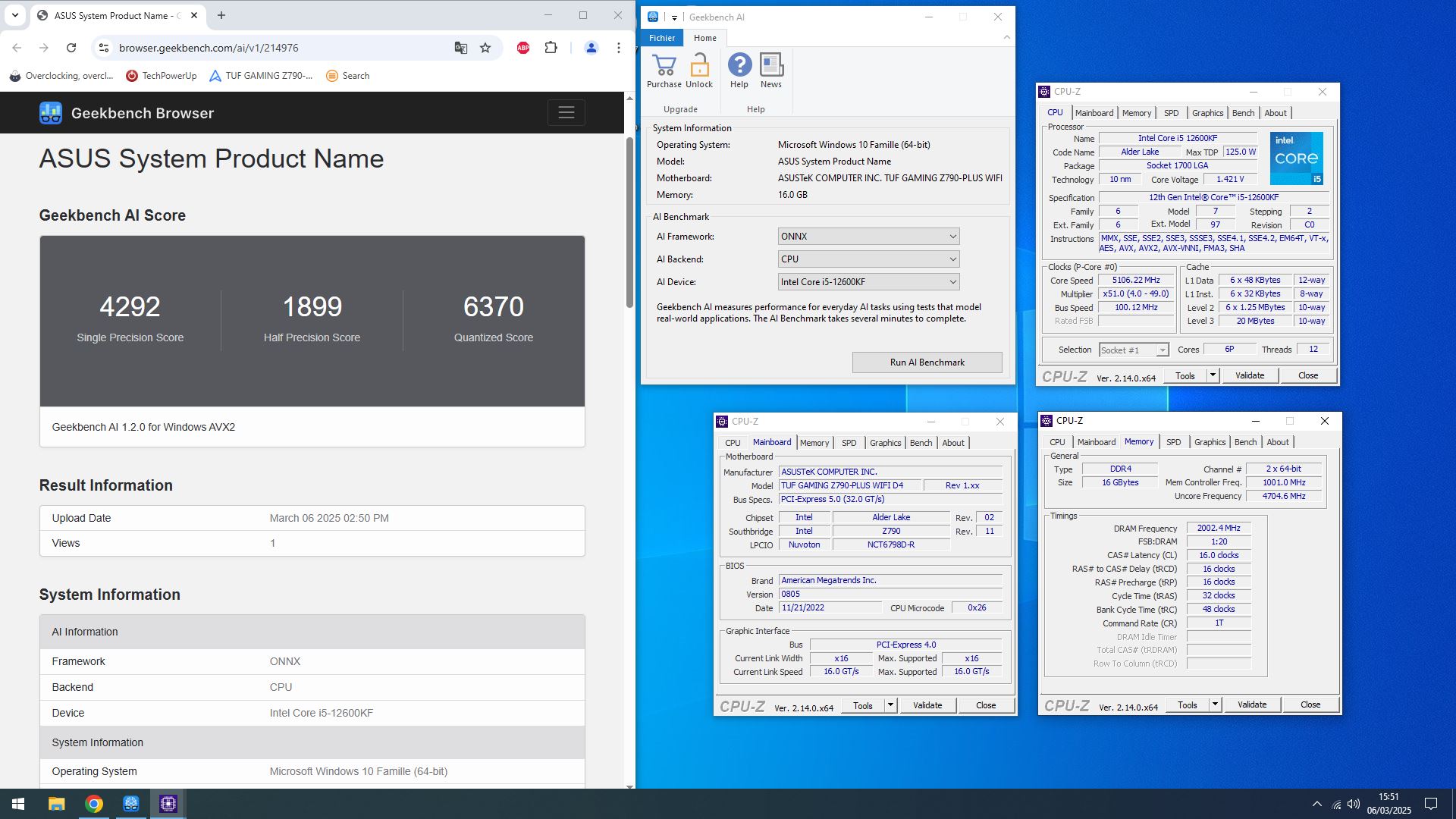Click Close button in CPU-Z Memory window
The height and width of the screenshot is (819, 1456).
1310,704
